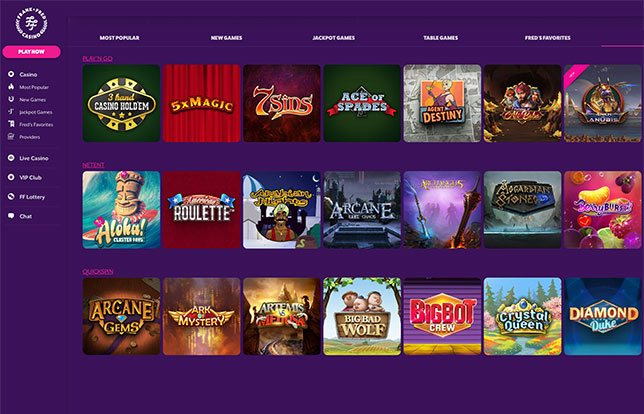
Task: Click the Live Casino sidebar icon
Action: pos(11,158)
